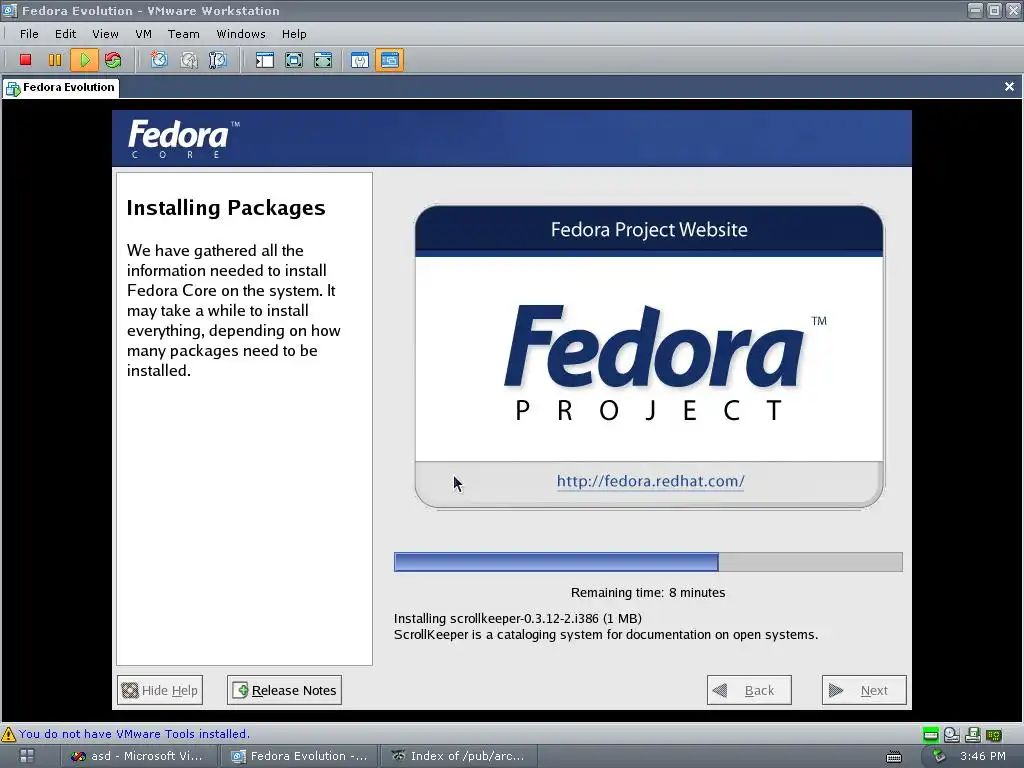Viewport: 1024px width, 768px height.
Task: Click the network adapter status icon
Action: tap(993, 735)
